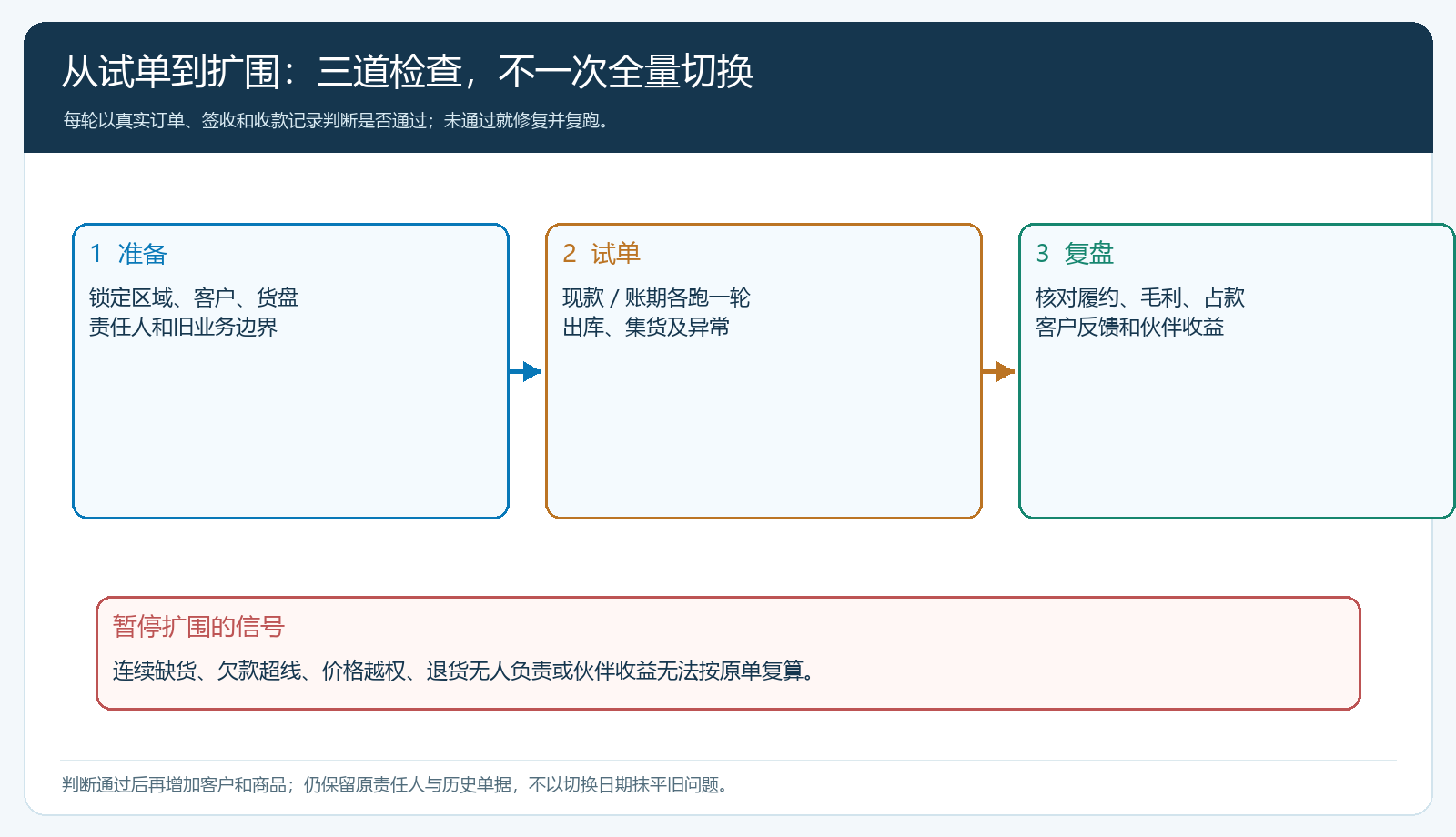The height and width of the screenshot is (837, 1456).
Task: Select the step 2 试单 card
Action: [763, 371]
